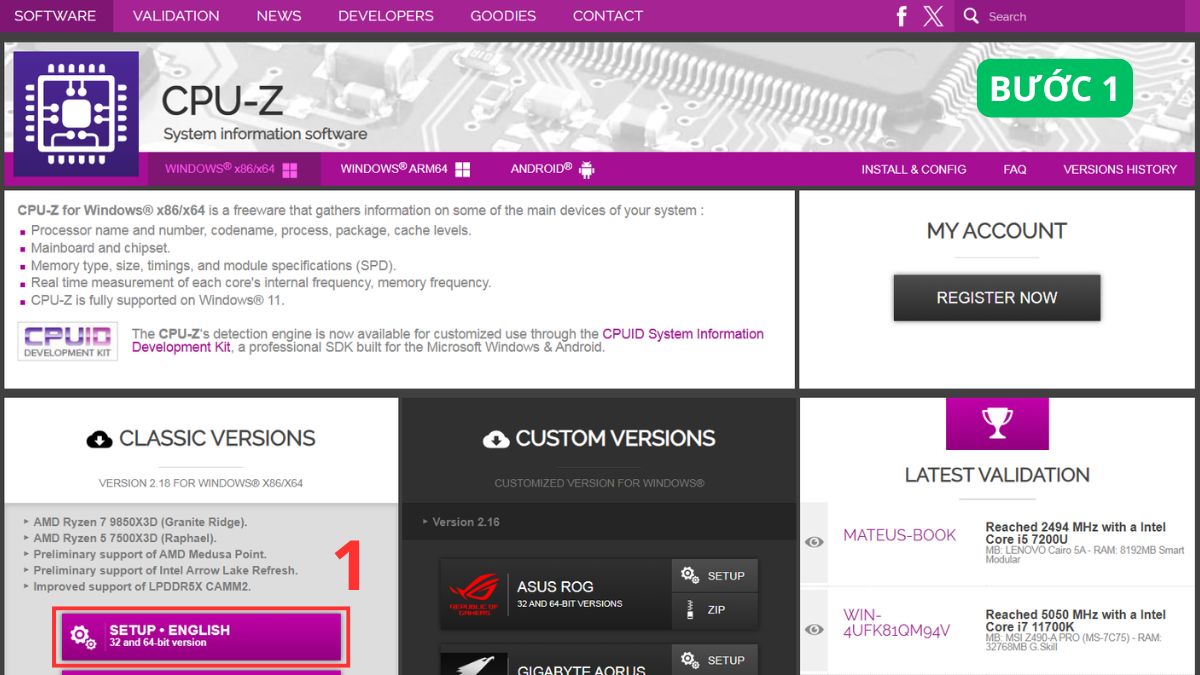Click GIGABYTE AORUS SETUP button
The height and width of the screenshot is (675, 1200).
tap(715, 660)
